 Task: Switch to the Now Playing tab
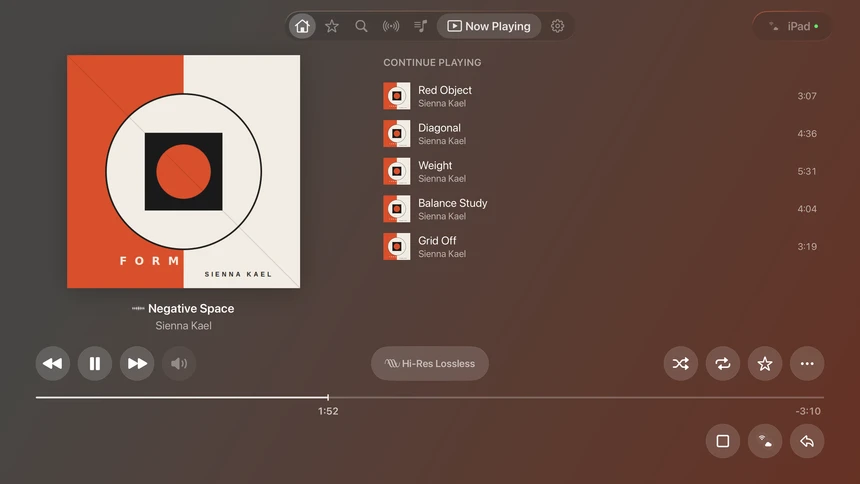(x=489, y=26)
